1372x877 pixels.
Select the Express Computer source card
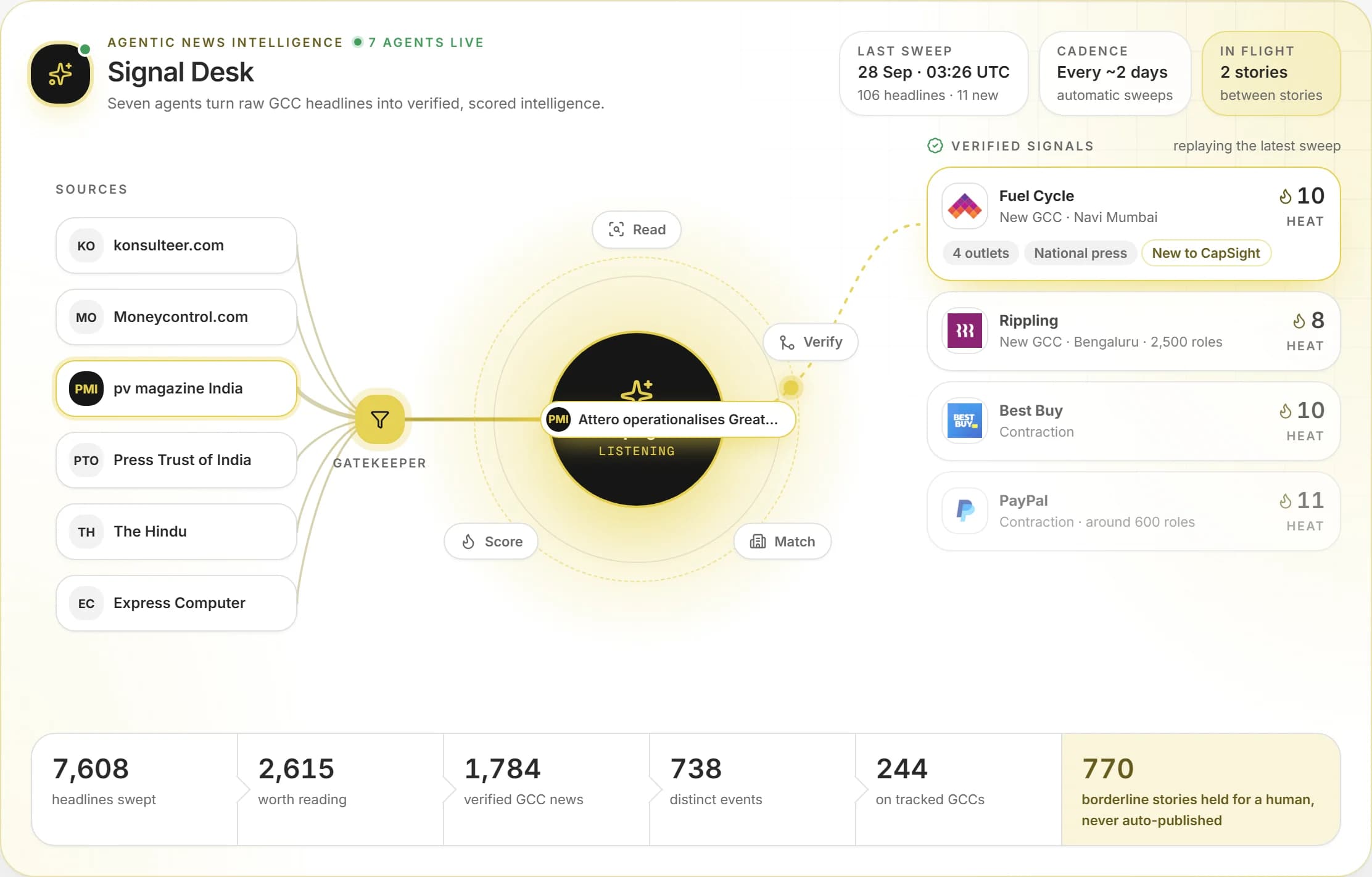point(176,603)
